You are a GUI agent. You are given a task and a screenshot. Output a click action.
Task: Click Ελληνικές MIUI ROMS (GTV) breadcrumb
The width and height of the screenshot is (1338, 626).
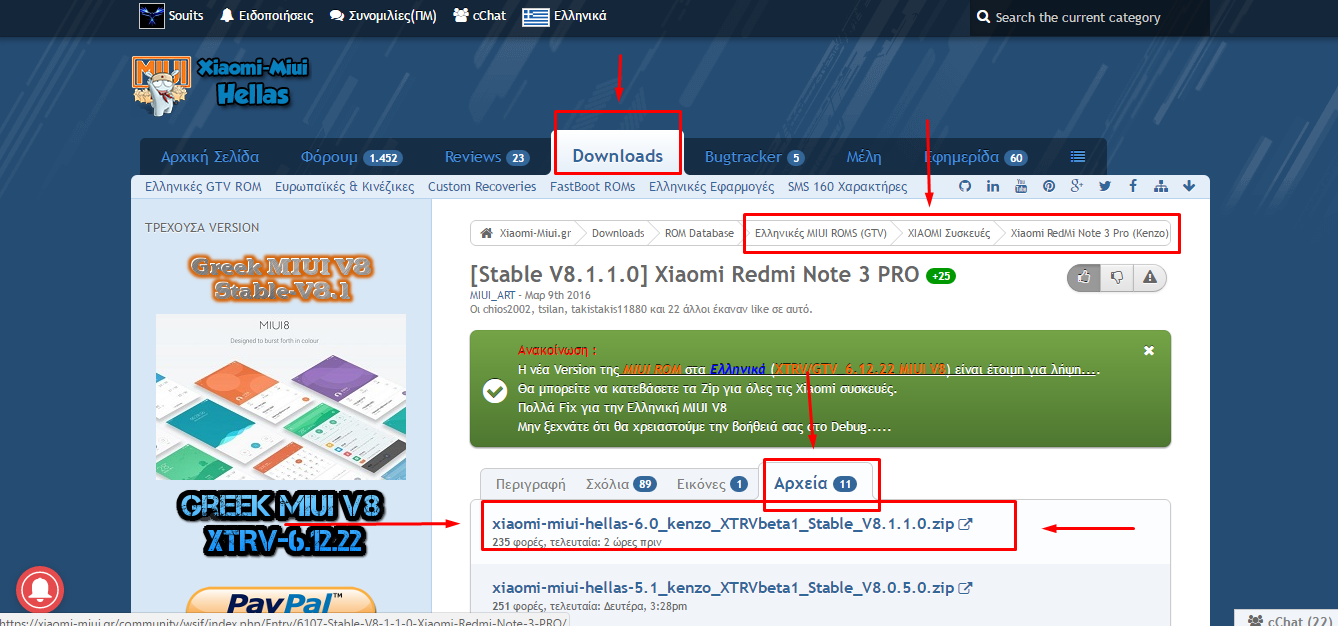coord(821,233)
